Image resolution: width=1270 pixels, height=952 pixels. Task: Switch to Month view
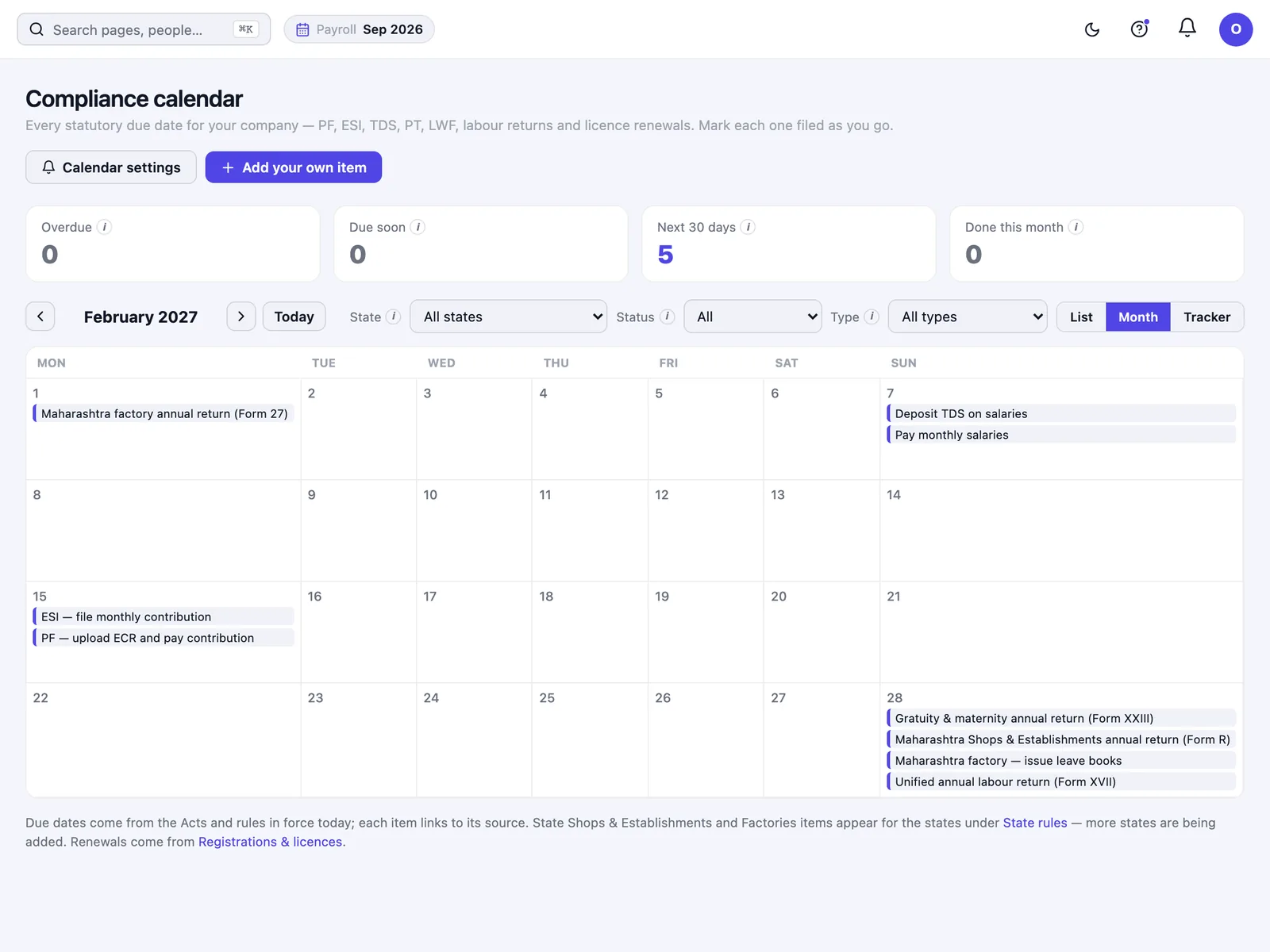[1138, 317]
